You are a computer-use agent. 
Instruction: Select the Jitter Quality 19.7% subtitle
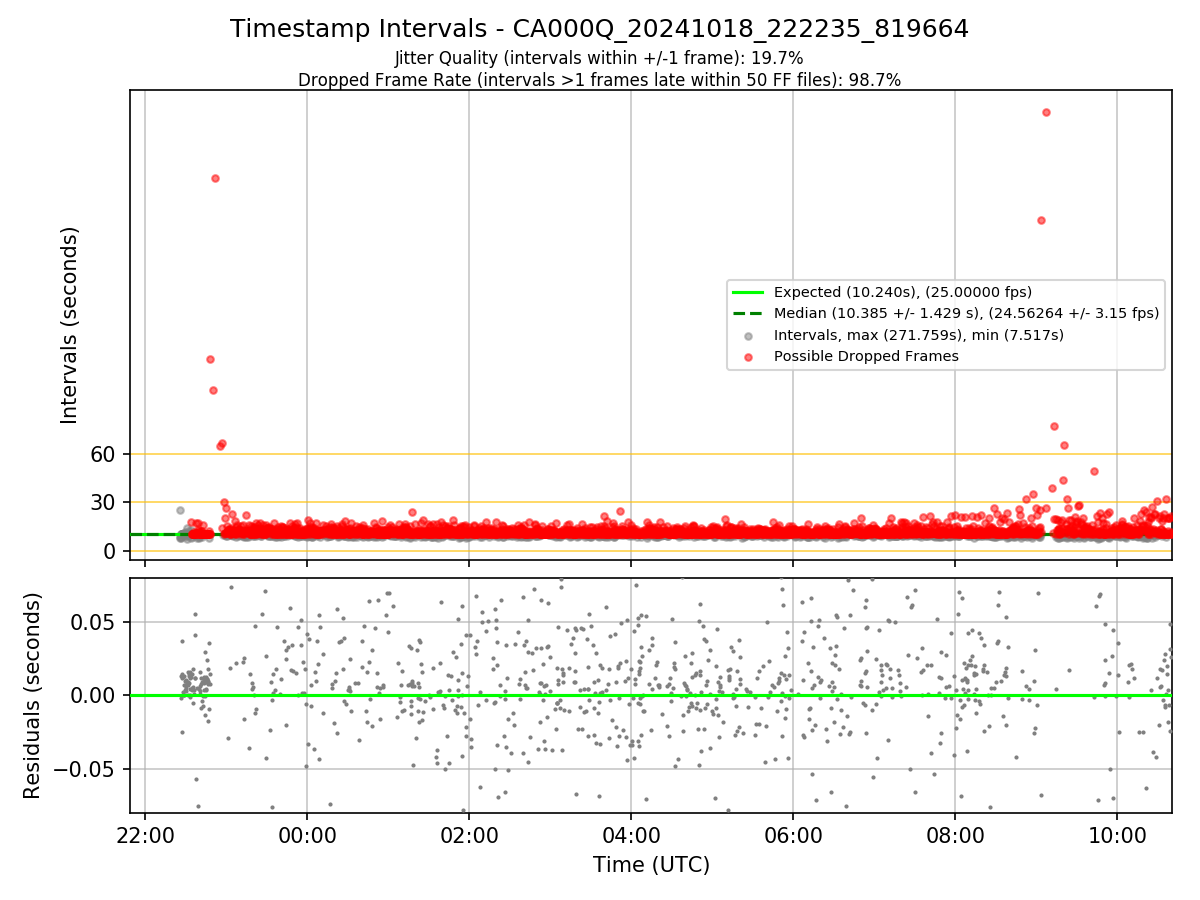click(x=599, y=58)
